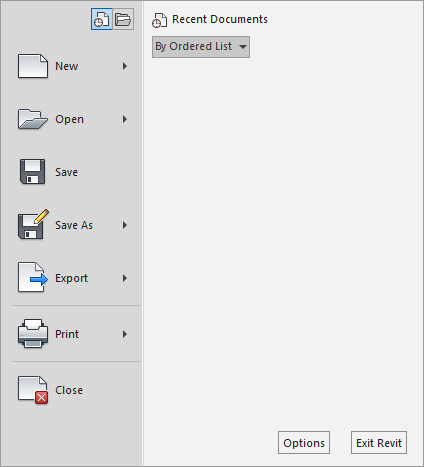424x467 pixels.
Task: Expand the New submenu arrow
Action: (125, 66)
